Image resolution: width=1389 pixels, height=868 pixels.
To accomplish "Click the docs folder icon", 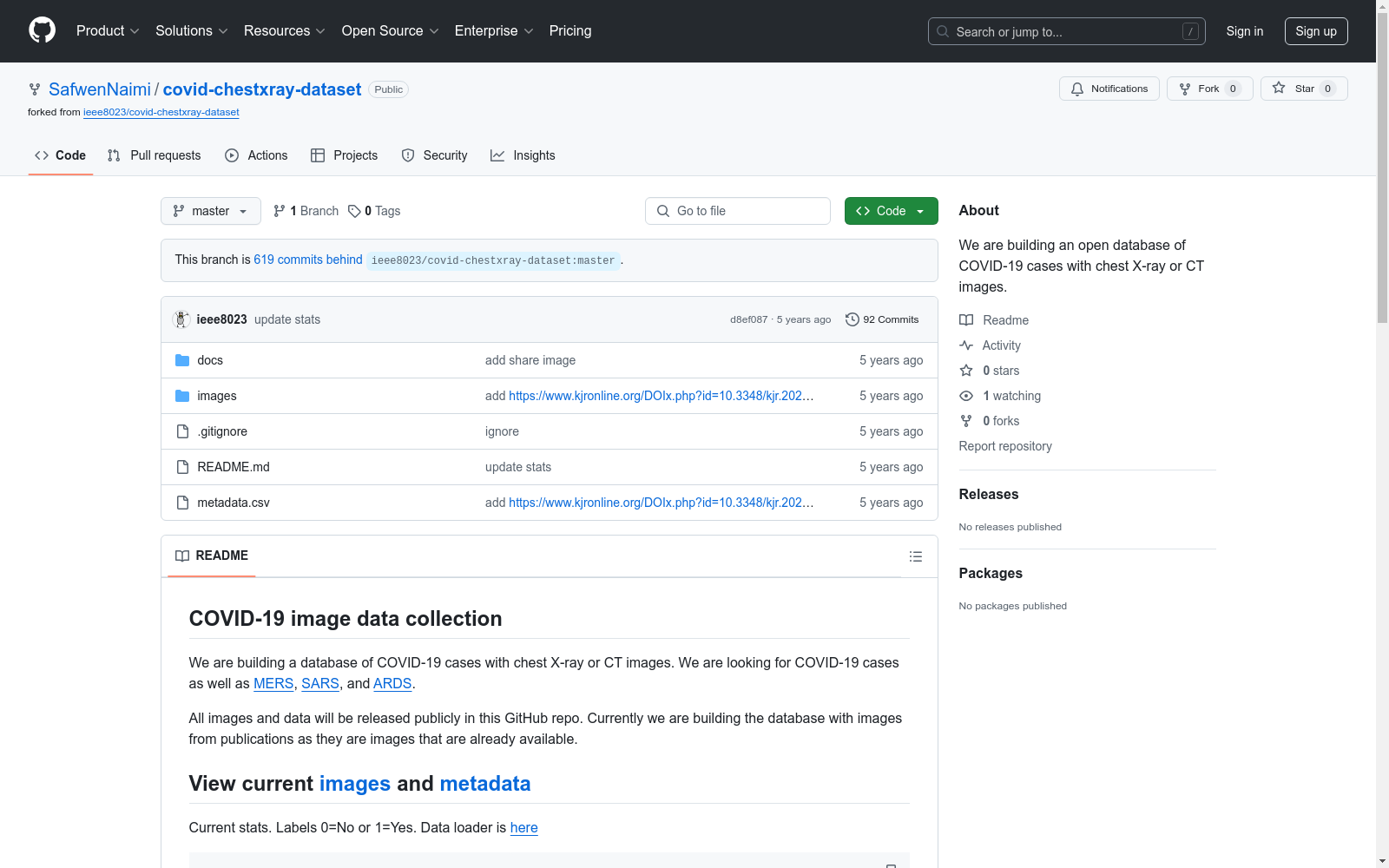I will point(182,360).
